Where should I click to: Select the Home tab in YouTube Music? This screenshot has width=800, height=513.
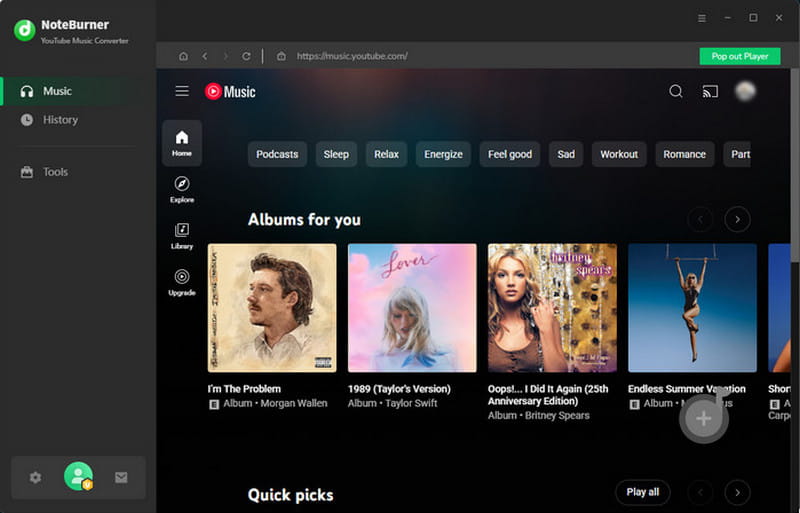[182, 143]
